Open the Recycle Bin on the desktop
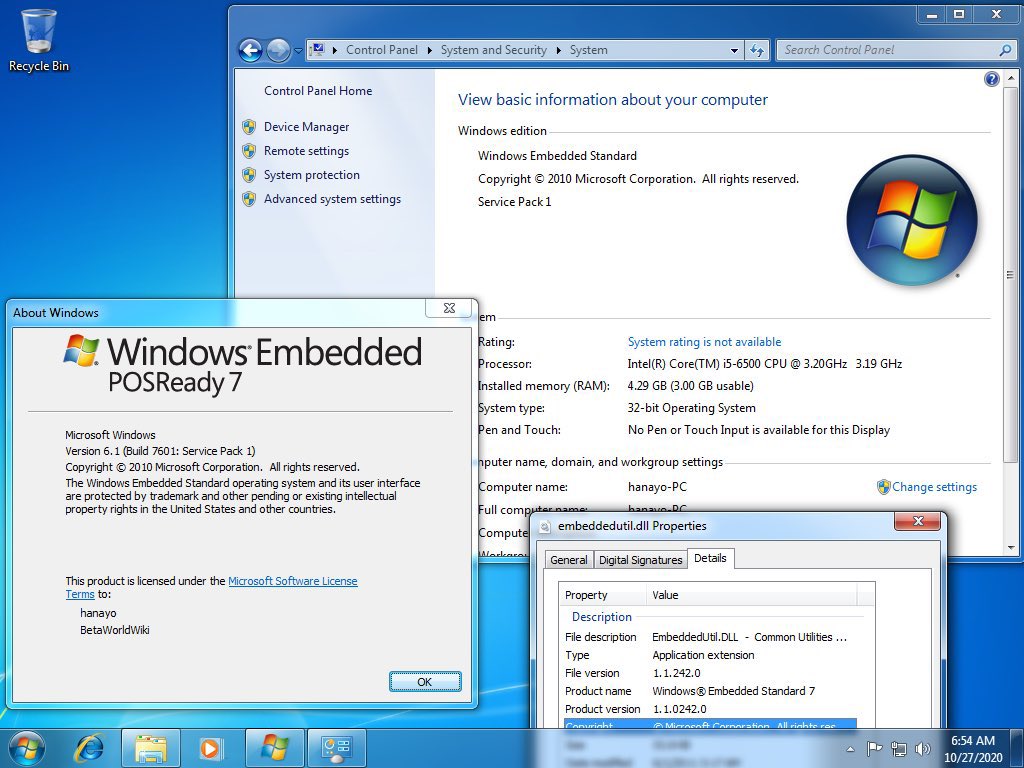 click(38, 30)
